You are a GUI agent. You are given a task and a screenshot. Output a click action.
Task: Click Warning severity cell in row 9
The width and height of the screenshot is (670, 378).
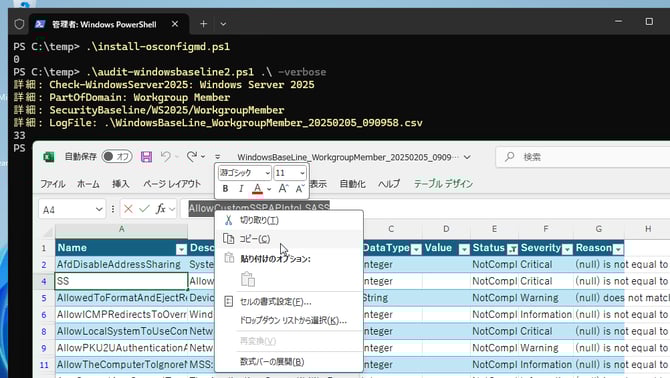[x=545, y=348]
